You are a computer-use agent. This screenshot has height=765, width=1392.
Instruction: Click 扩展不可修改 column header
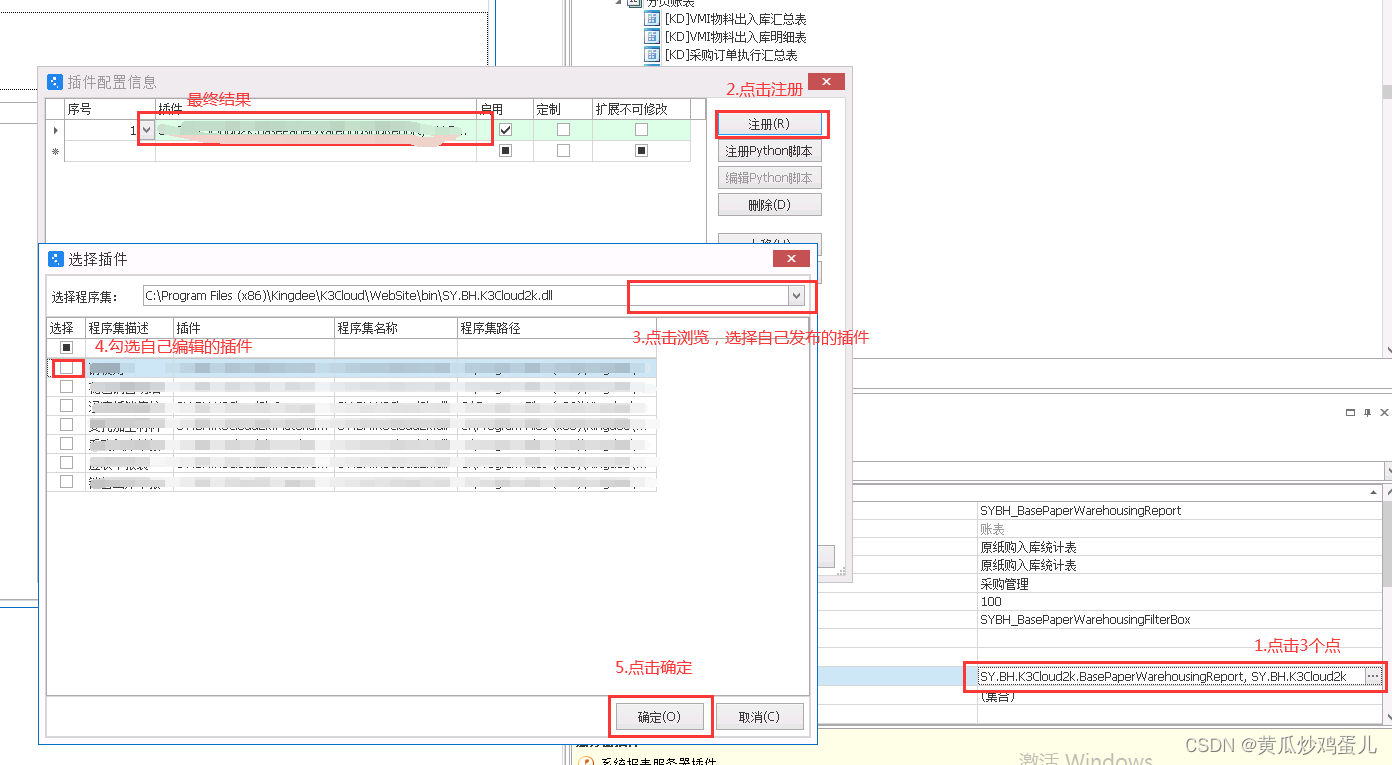[x=641, y=109]
